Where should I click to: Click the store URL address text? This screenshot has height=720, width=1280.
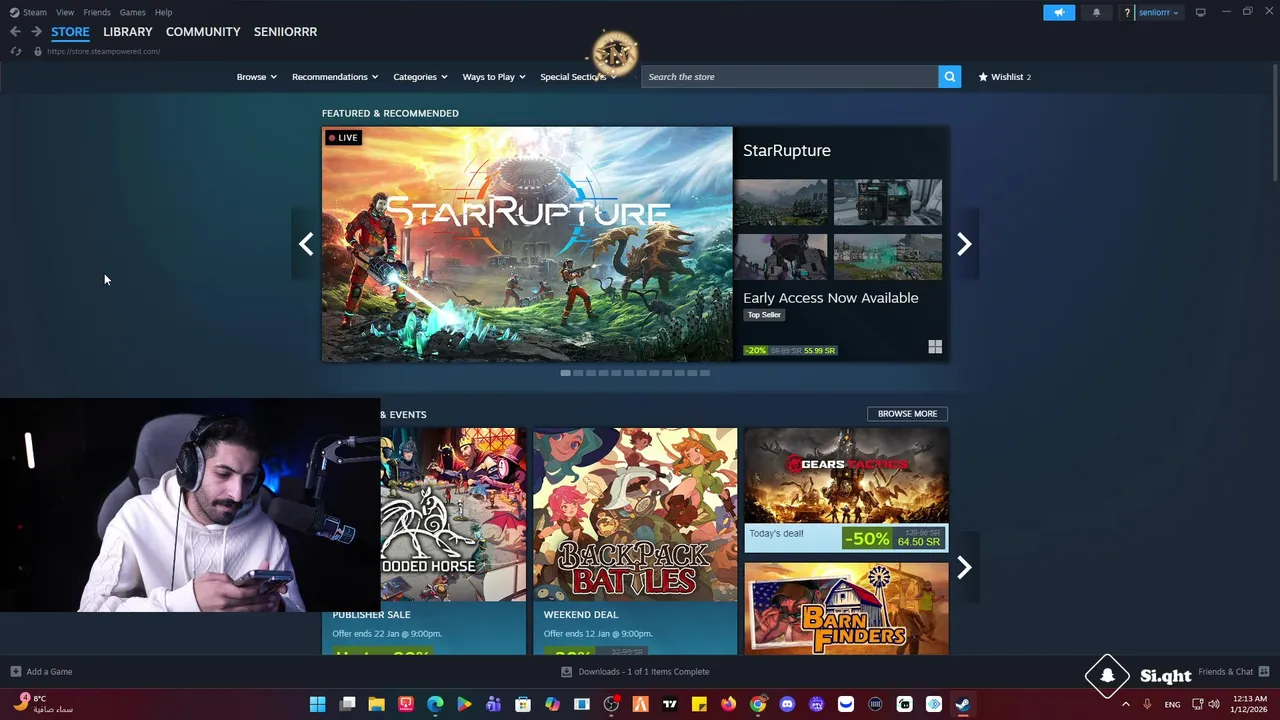tap(103, 51)
